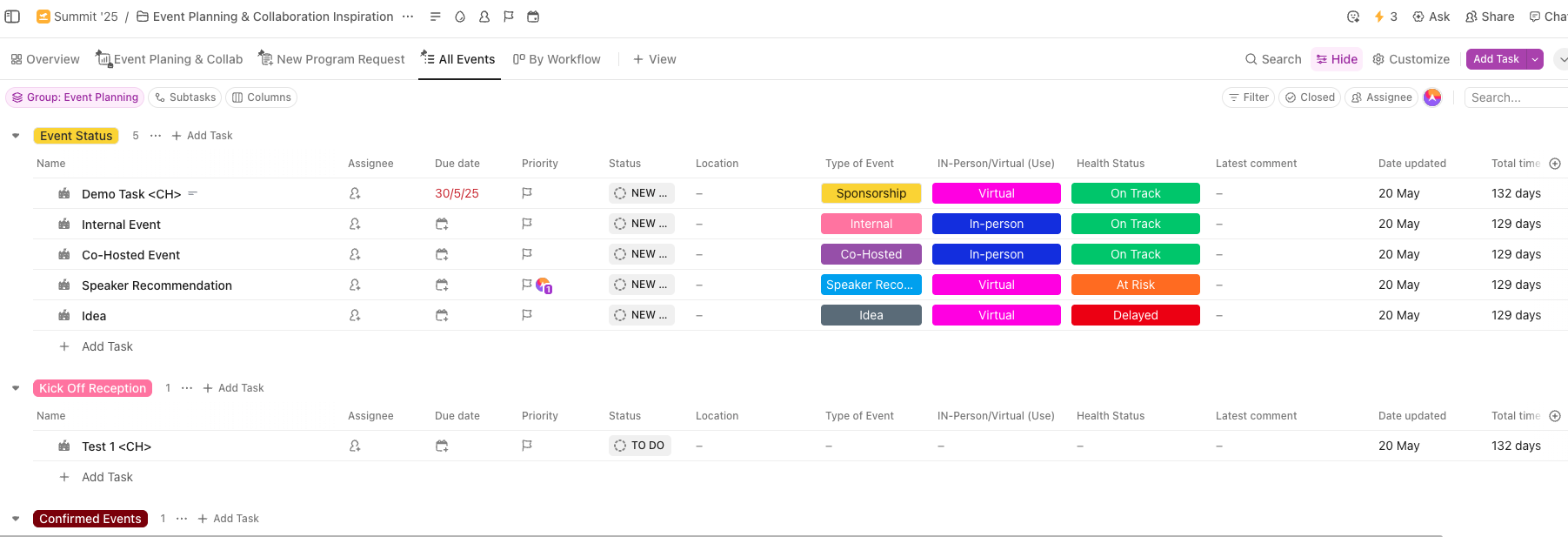Viewport: 1568px width, 537px height.
Task: Collapse the Event Status group
Action: (16, 136)
